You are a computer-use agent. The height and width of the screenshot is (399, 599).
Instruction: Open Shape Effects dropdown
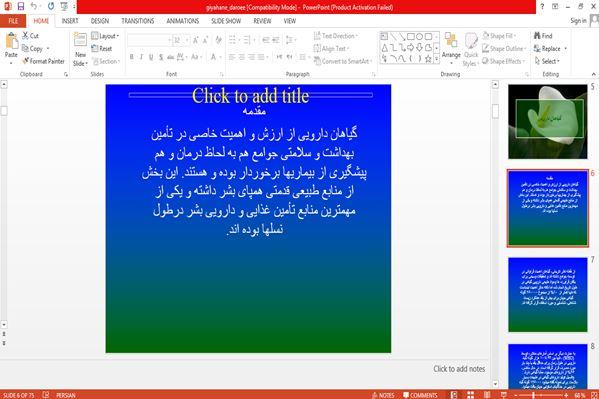503,61
